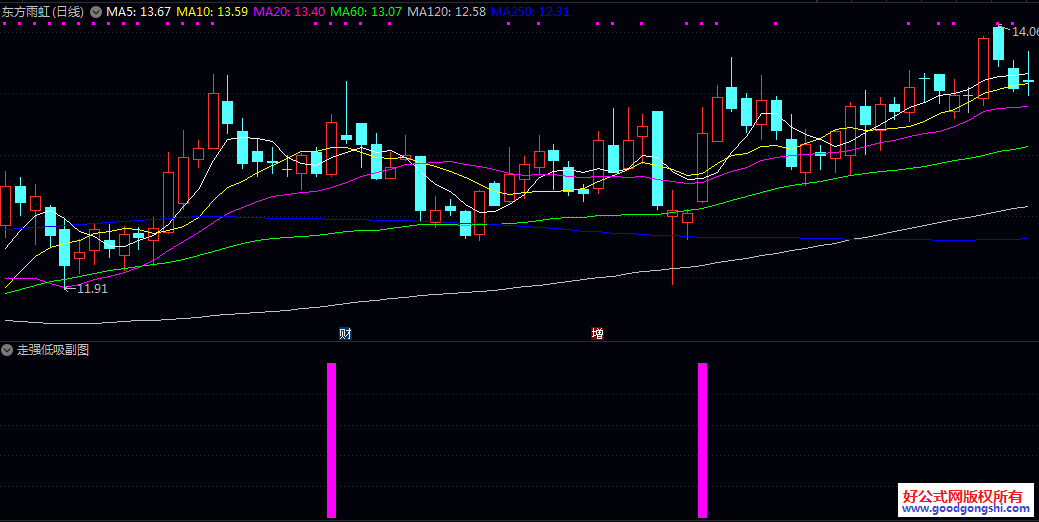Click the 11.91 lowest price label
This screenshot has width=1039, height=522.
(x=92, y=289)
